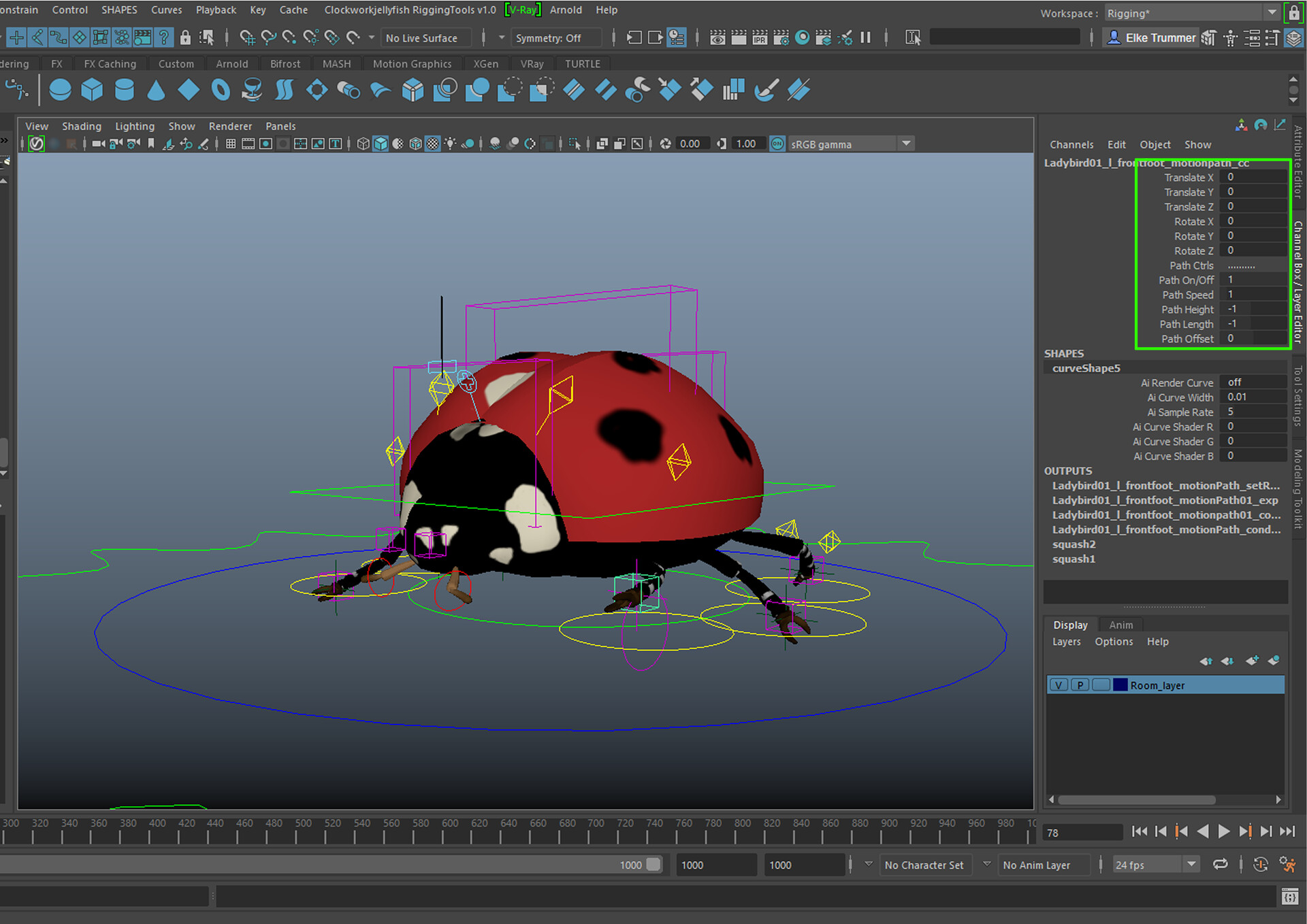
Task: Click the current frame field showing 78
Action: click(1082, 831)
